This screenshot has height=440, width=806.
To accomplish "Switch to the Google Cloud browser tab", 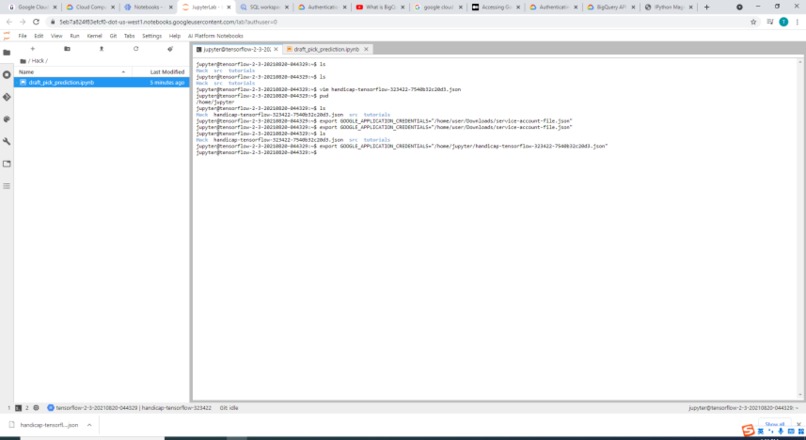I will (x=32, y=7).
